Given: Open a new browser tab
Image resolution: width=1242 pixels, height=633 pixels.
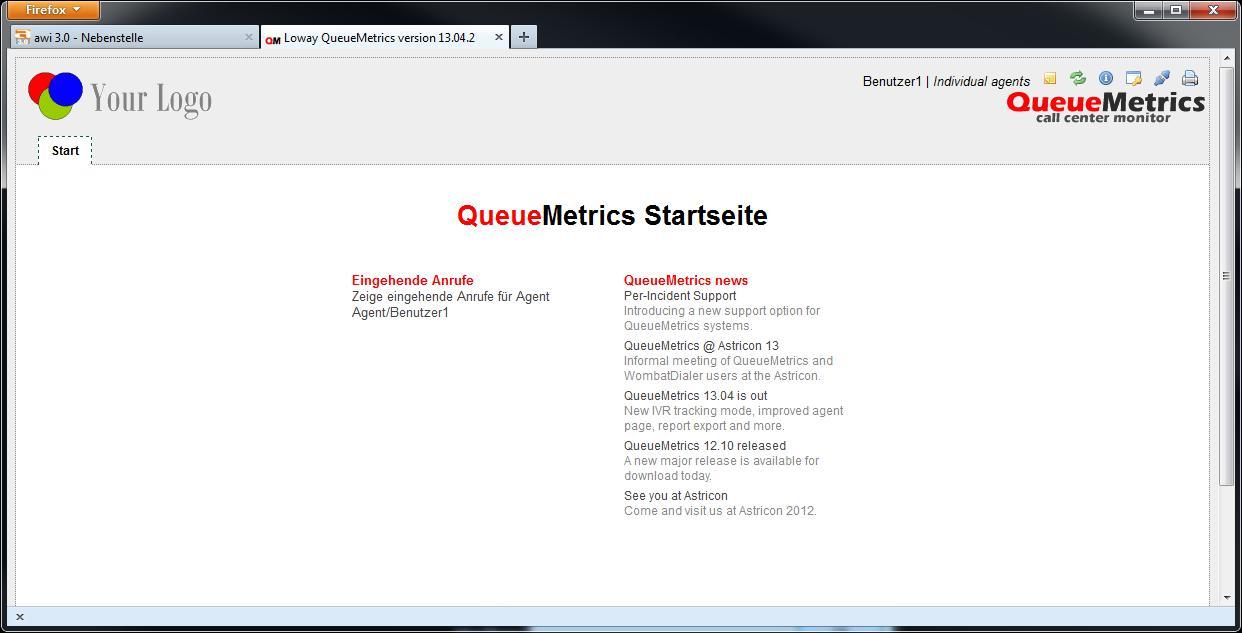Looking at the screenshot, I should (523, 37).
